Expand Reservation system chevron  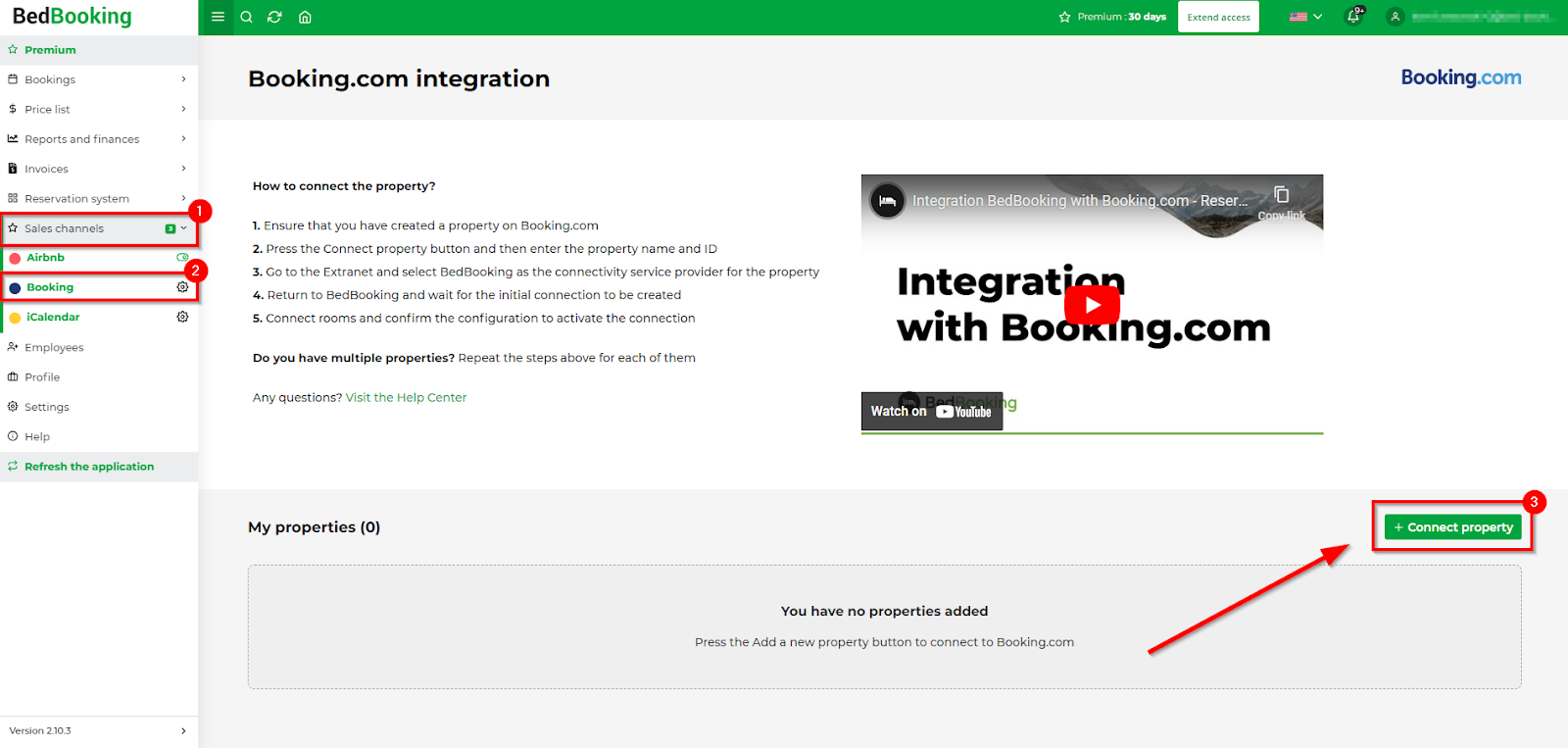183,198
